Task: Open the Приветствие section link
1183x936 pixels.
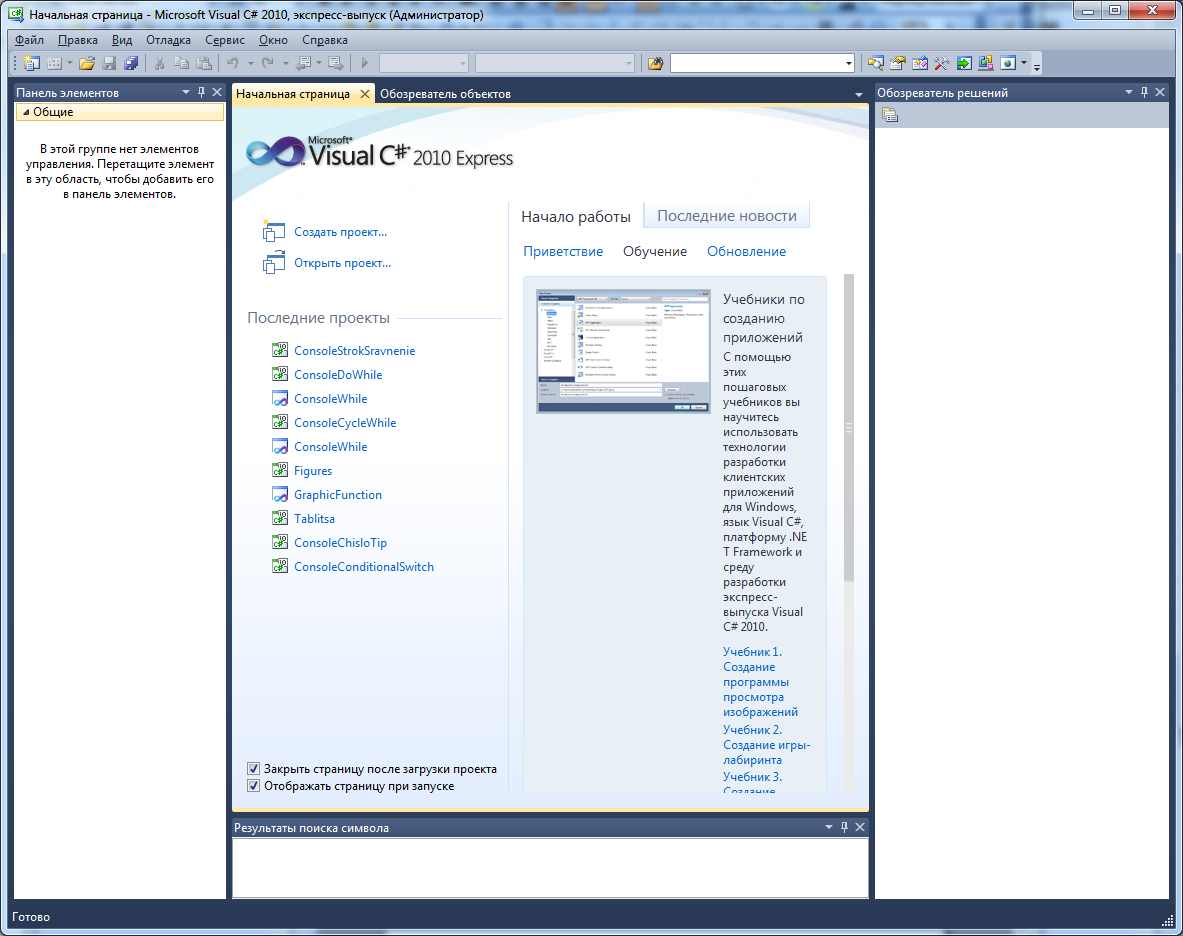Action: 563,251
